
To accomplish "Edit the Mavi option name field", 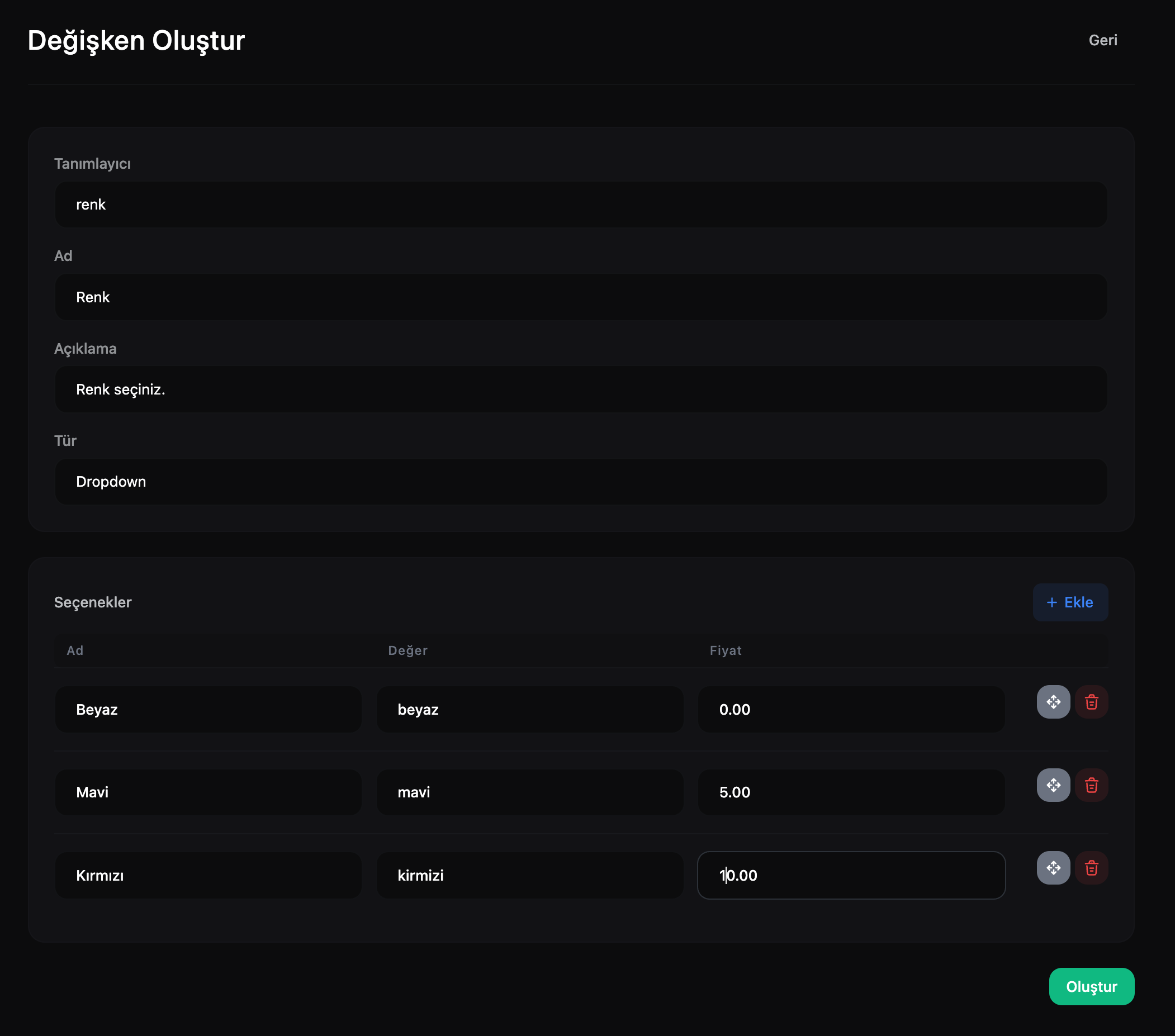I will coord(208,792).
